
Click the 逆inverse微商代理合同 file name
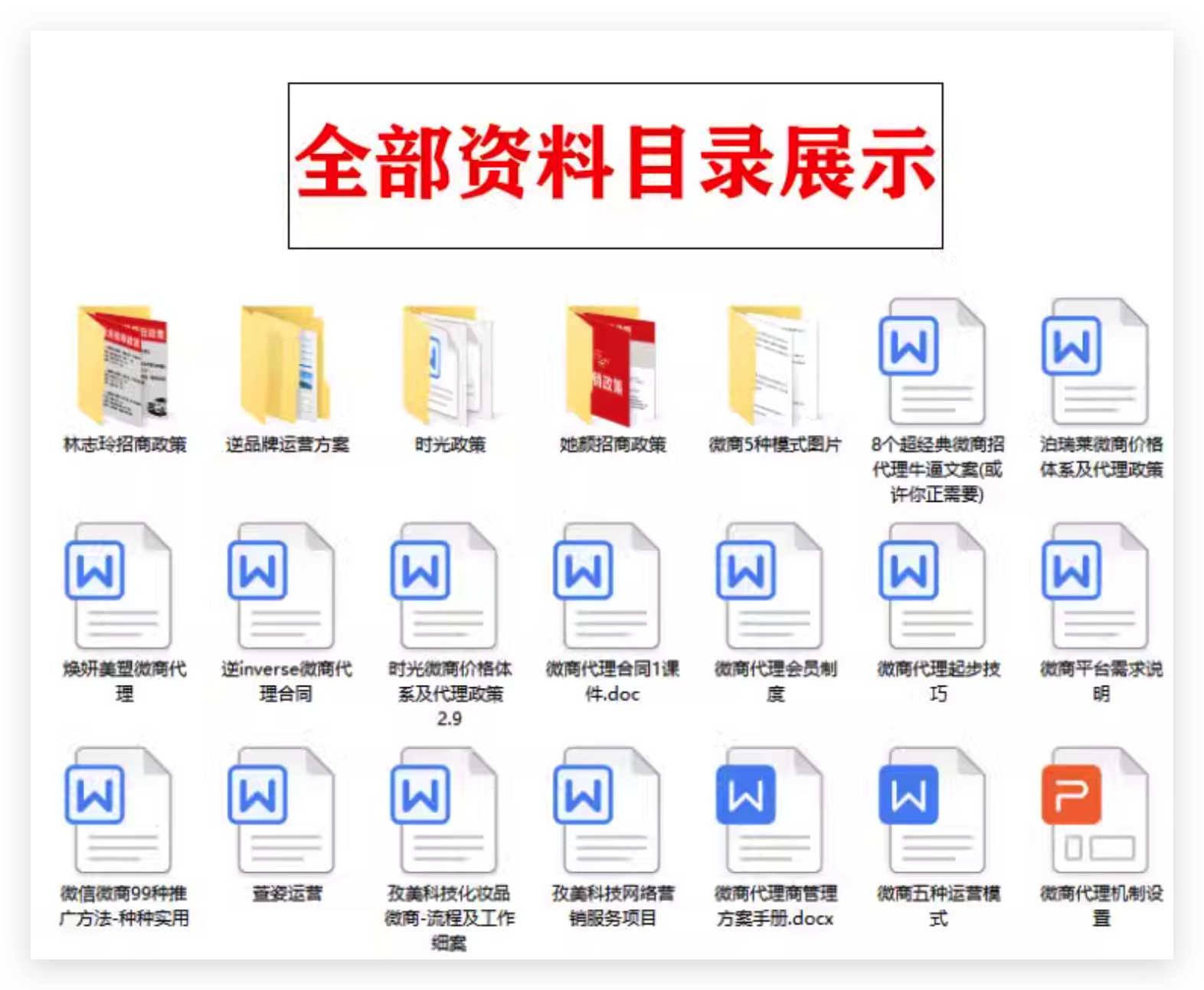(x=286, y=681)
